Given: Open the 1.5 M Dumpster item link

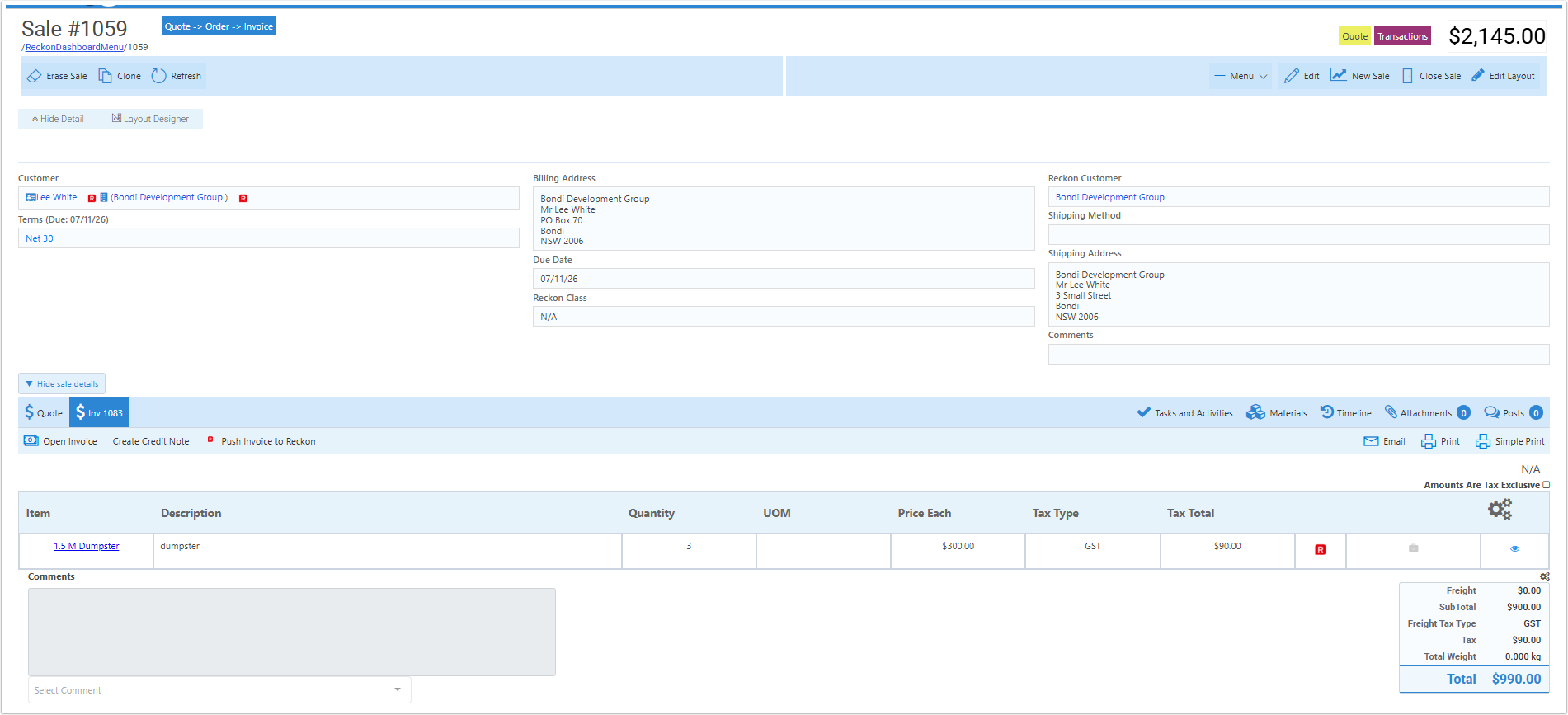Looking at the screenshot, I should (87, 546).
